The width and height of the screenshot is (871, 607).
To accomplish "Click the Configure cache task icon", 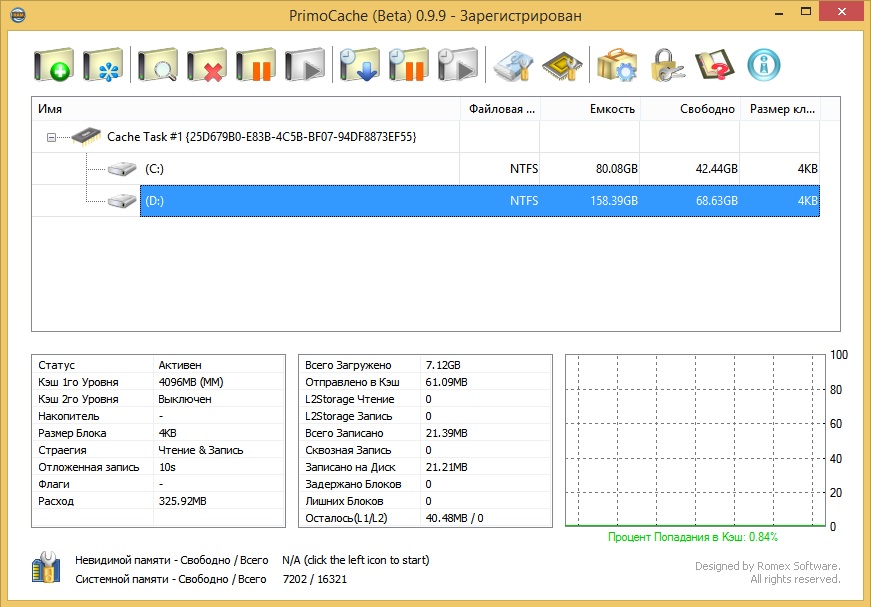I will click(x=103, y=65).
